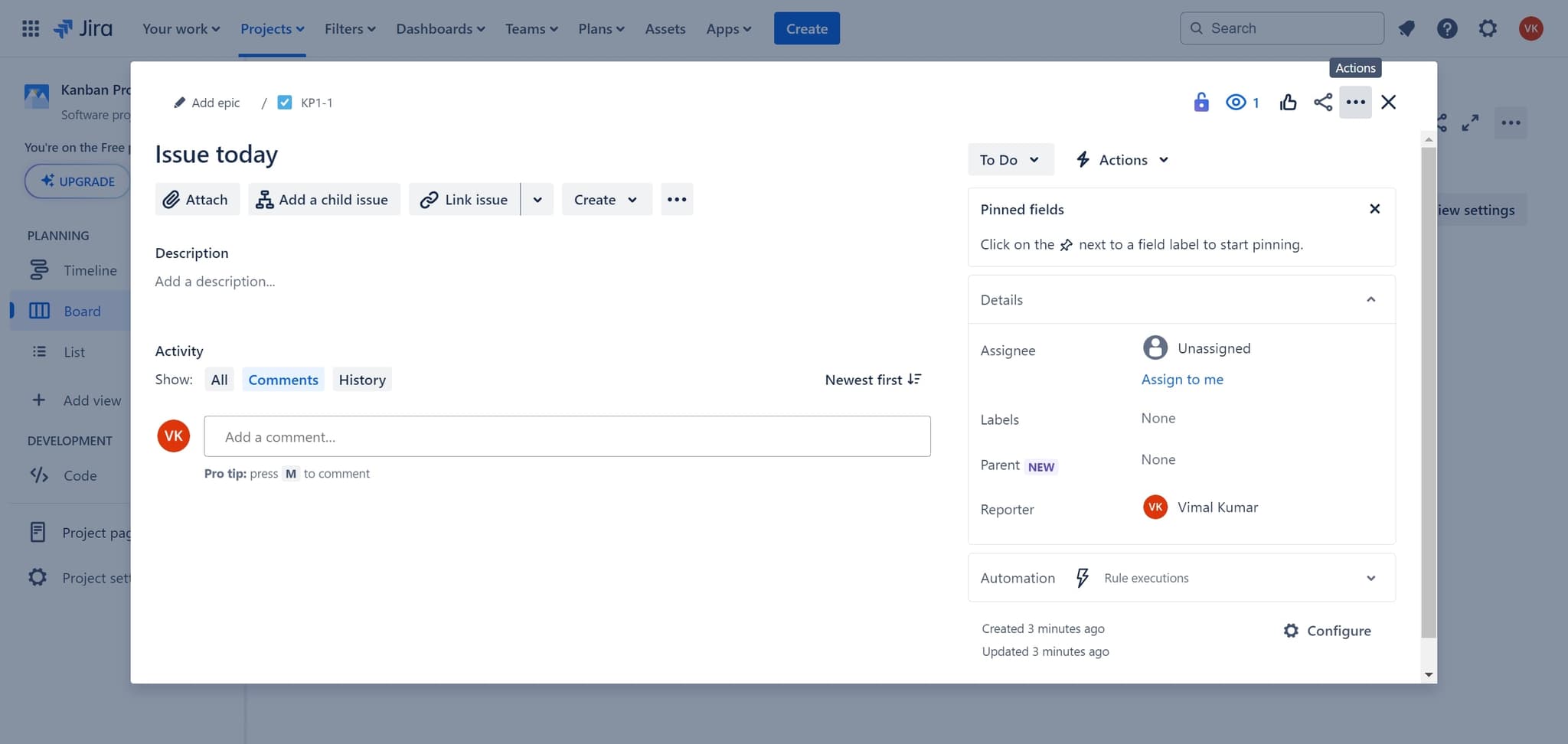The height and width of the screenshot is (744, 1568).
Task: Click the Link issue icon
Action: (429, 199)
